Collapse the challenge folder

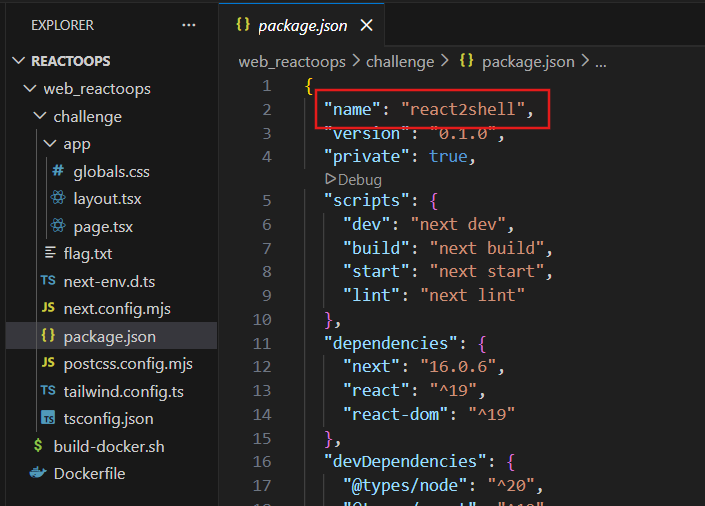tap(40, 116)
